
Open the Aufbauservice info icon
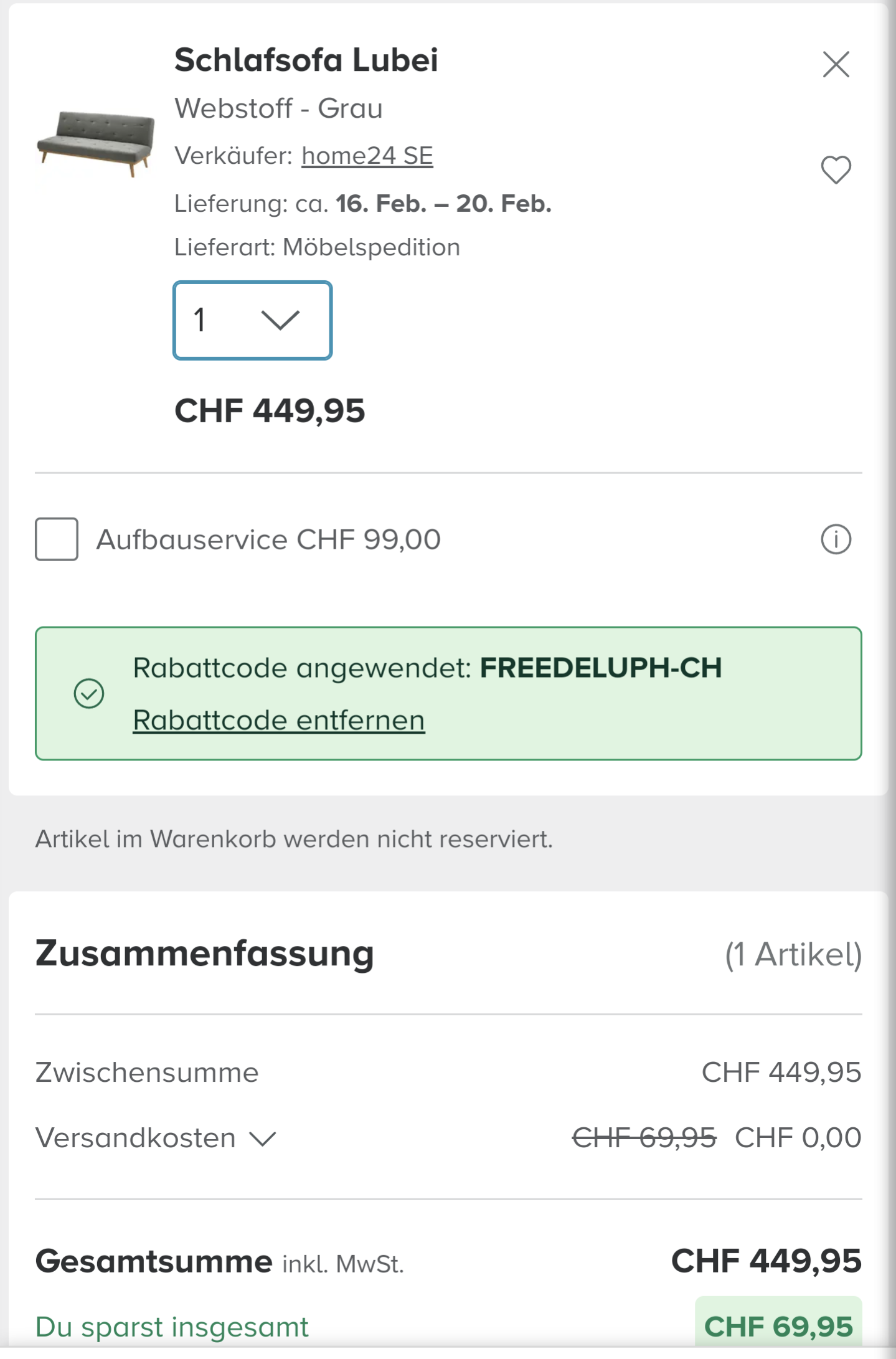click(x=836, y=539)
